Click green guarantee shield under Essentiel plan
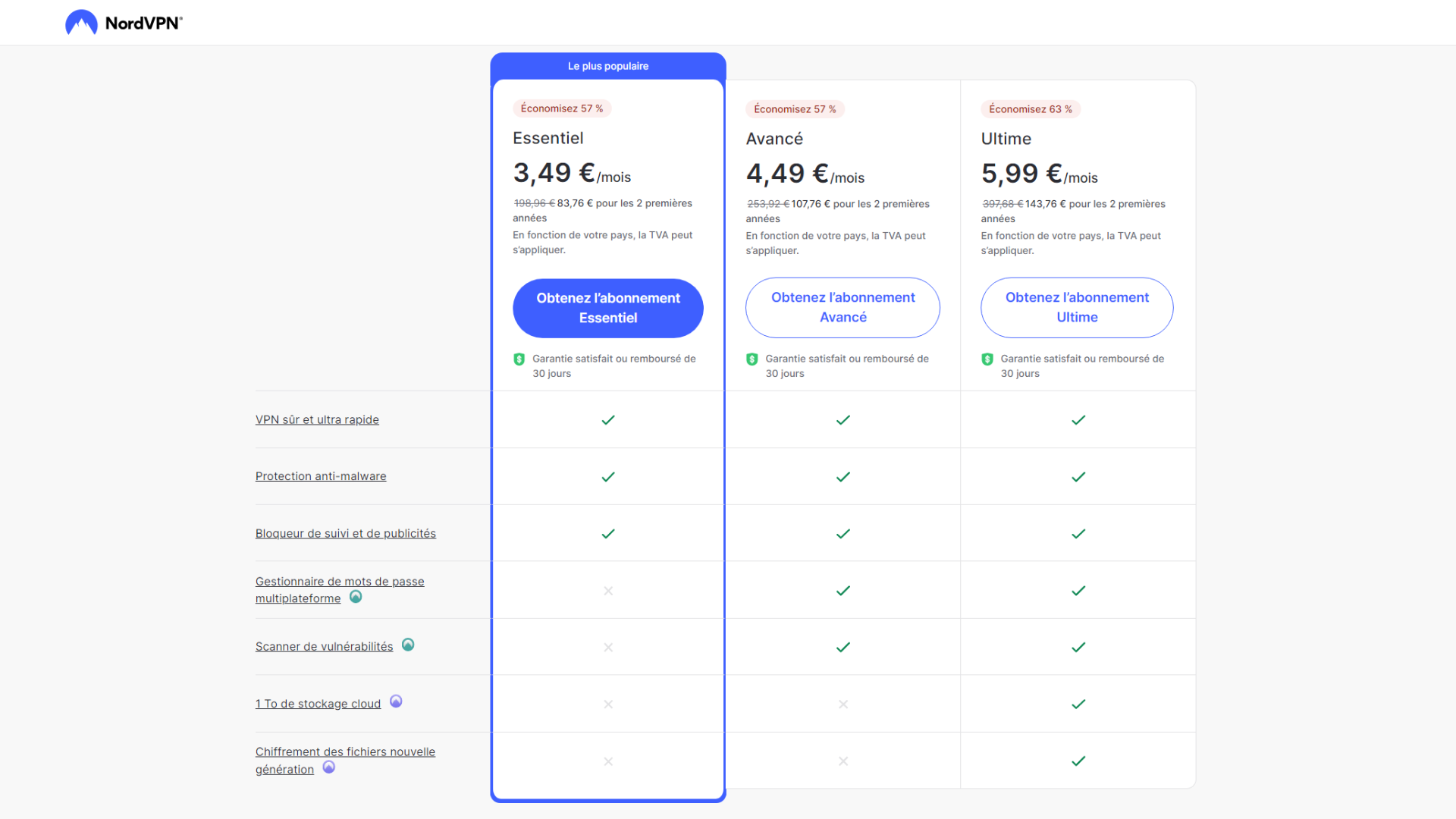The height and width of the screenshot is (819, 1456). [519, 359]
